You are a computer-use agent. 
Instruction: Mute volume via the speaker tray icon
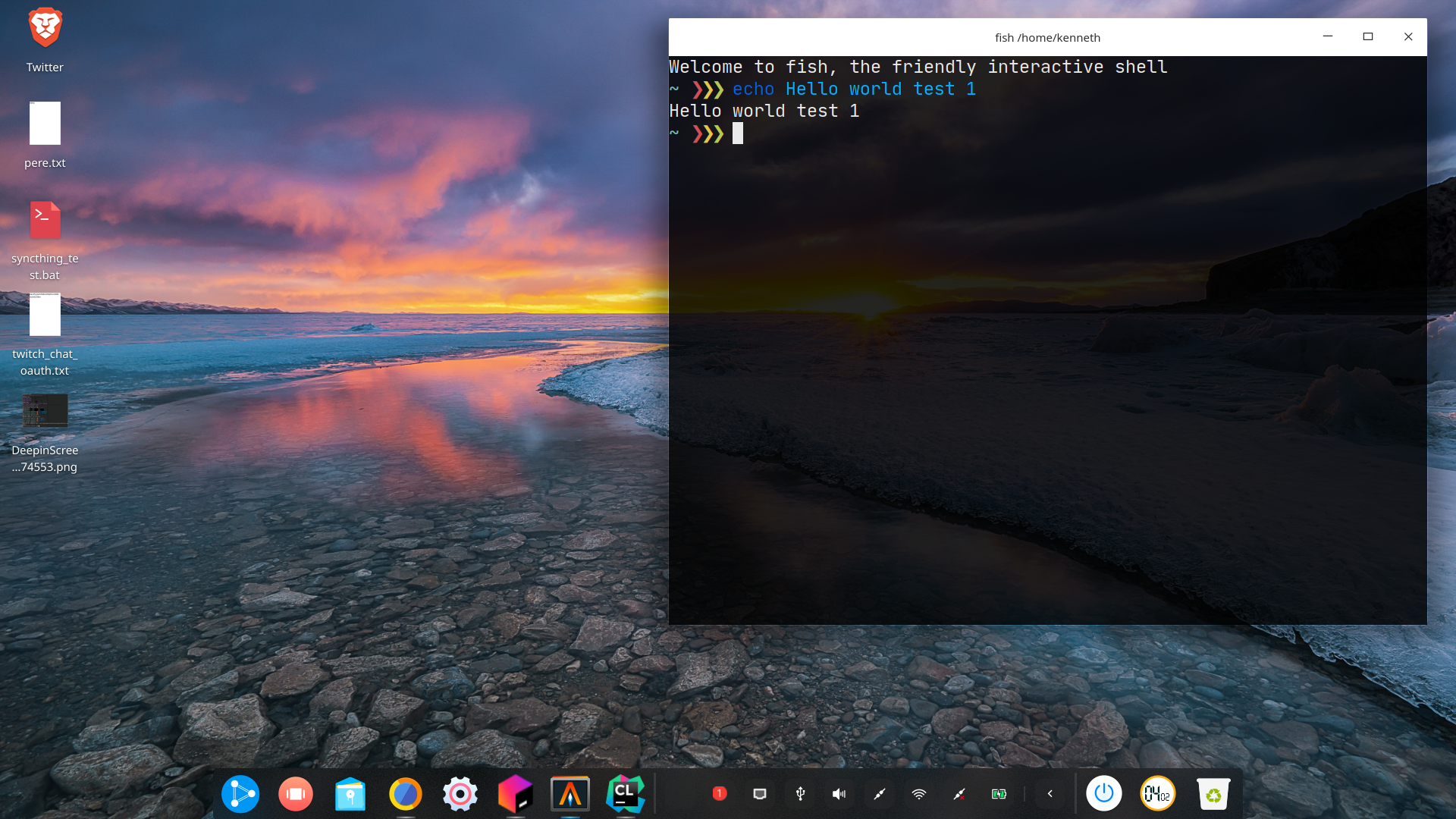pyautogui.click(x=839, y=794)
